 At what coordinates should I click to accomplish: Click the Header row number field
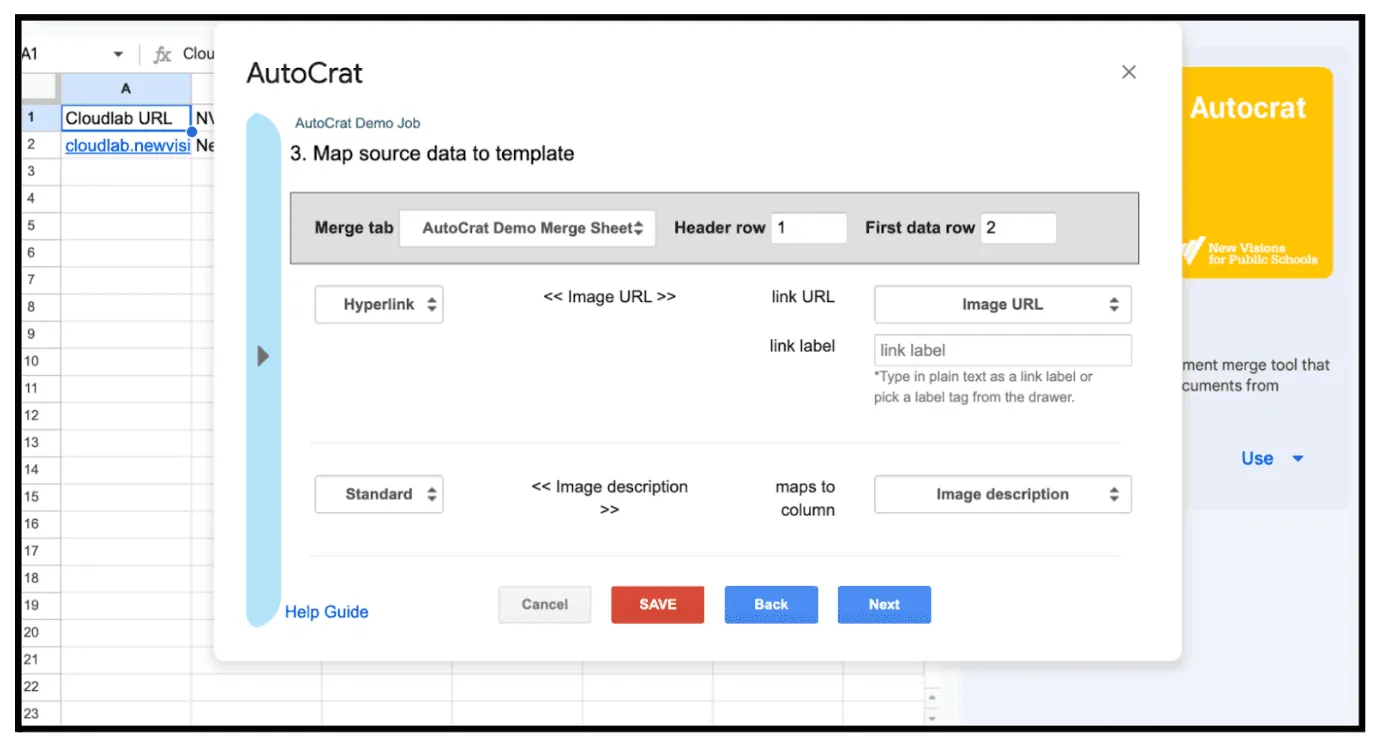coord(809,228)
